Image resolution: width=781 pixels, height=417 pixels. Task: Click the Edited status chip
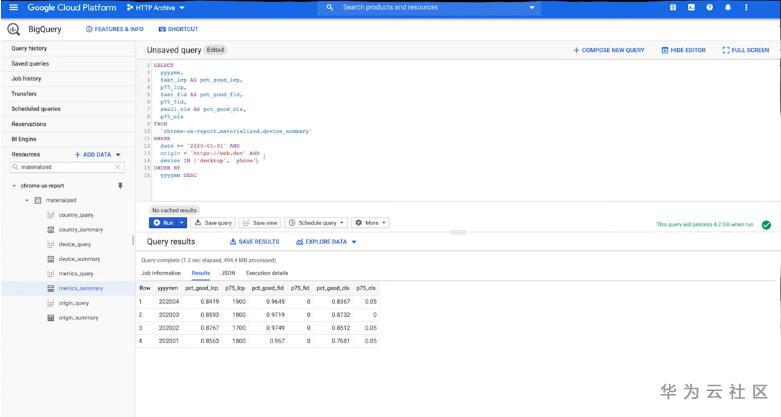point(216,50)
